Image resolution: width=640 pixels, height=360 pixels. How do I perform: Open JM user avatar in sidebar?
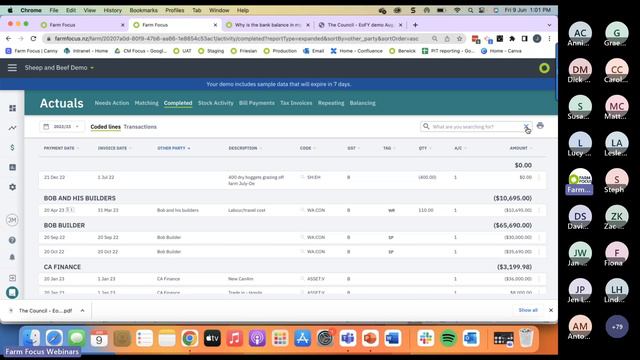tap(12, 220)
